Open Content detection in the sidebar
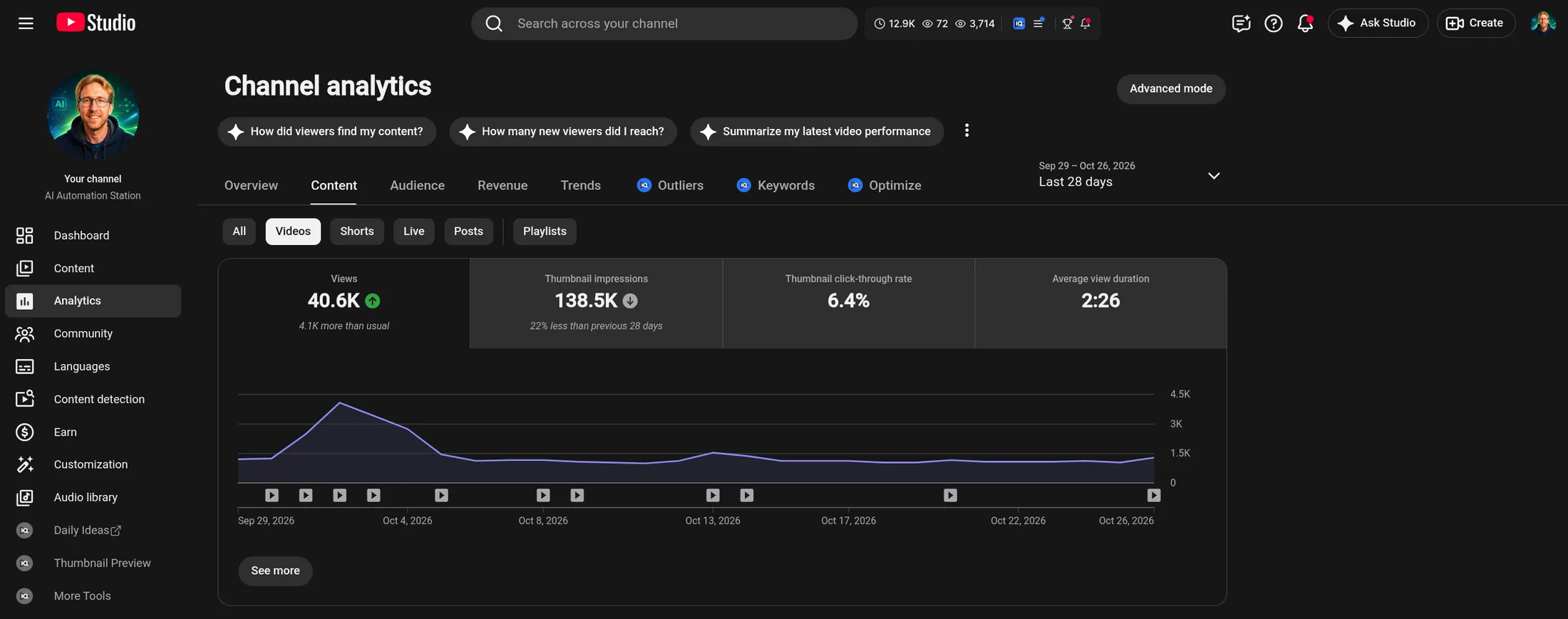This screenshot has width=1568, height=619. click(93, 400)
